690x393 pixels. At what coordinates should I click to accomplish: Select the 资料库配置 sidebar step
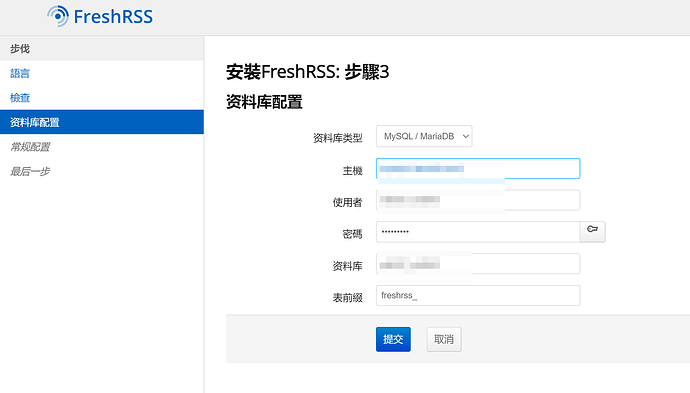point(102,122)
